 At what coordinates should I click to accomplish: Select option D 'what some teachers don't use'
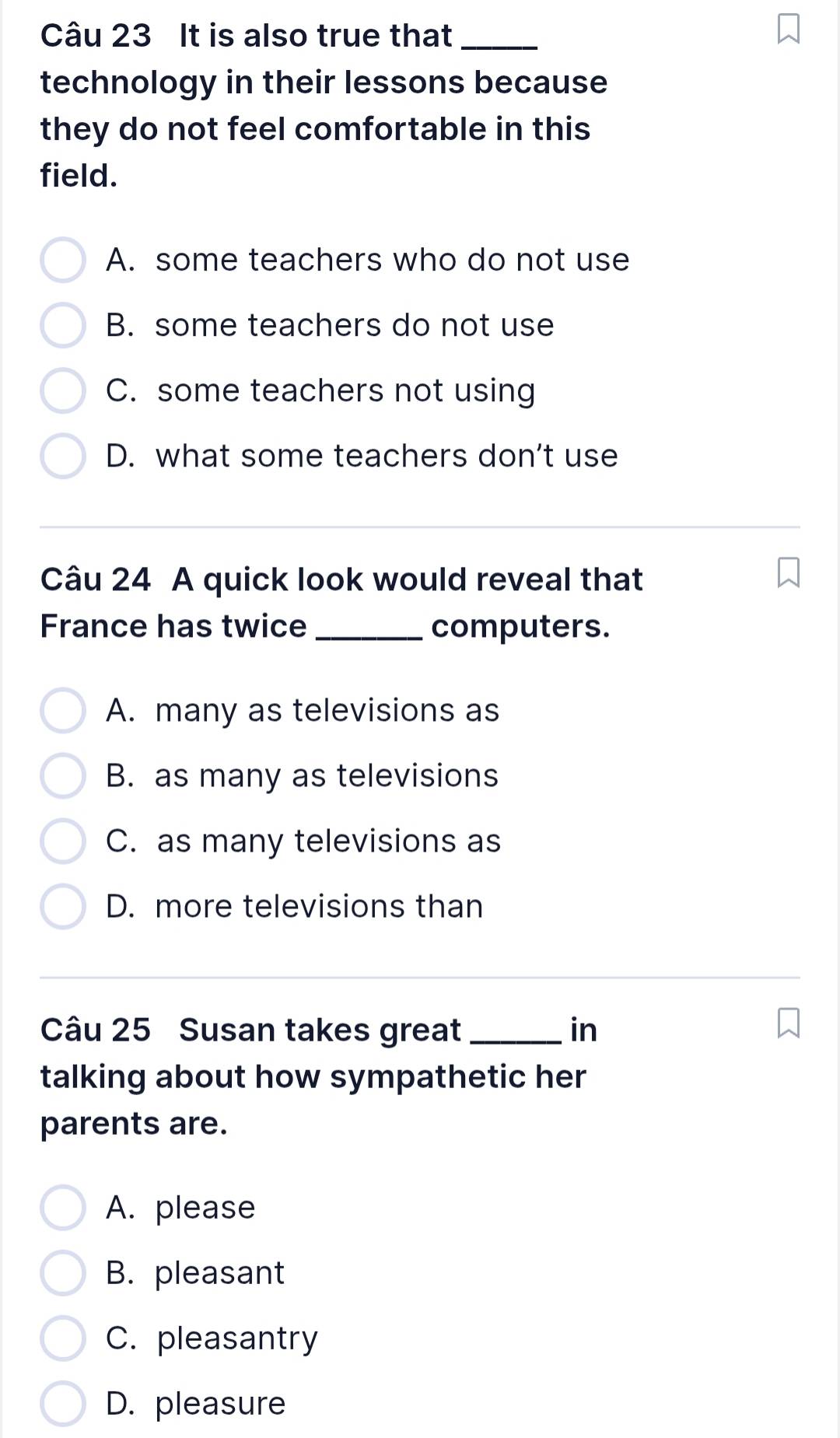pyautogui.click(x=63, y=457)
